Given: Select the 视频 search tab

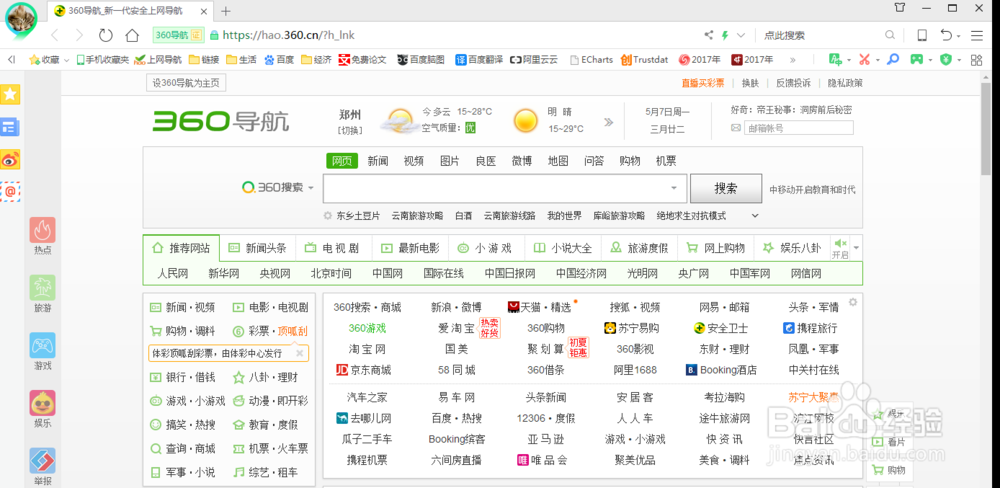Looking at the screenshot, I should click(413, 161).
